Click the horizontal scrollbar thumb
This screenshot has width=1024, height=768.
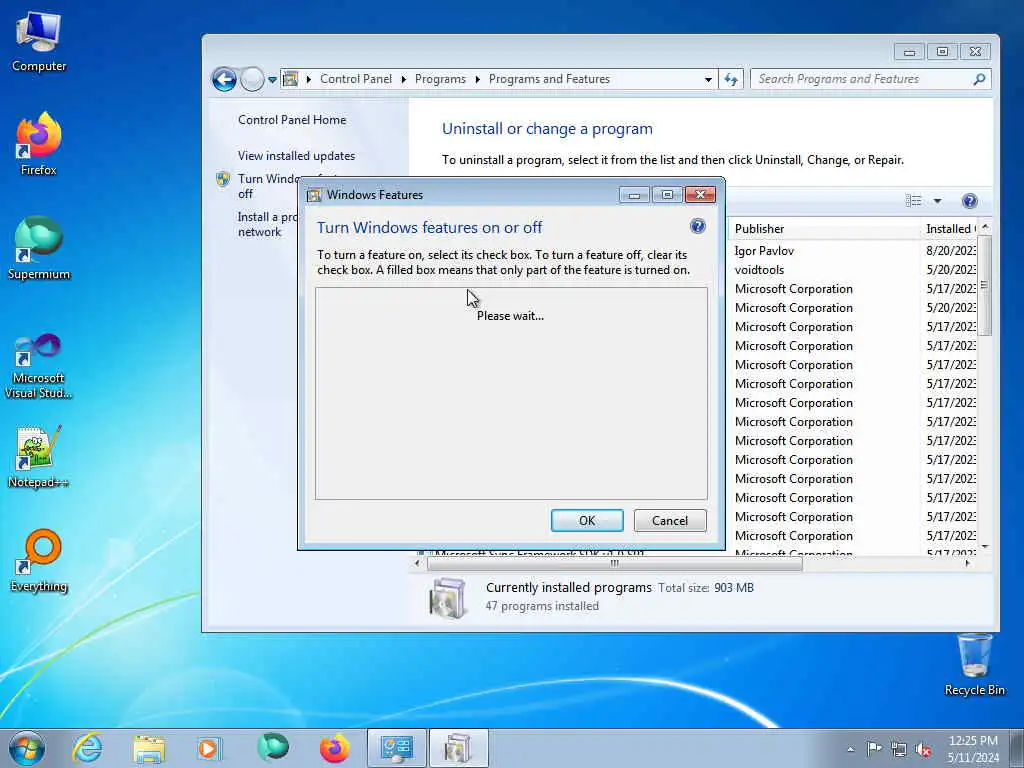click(614, 563)
